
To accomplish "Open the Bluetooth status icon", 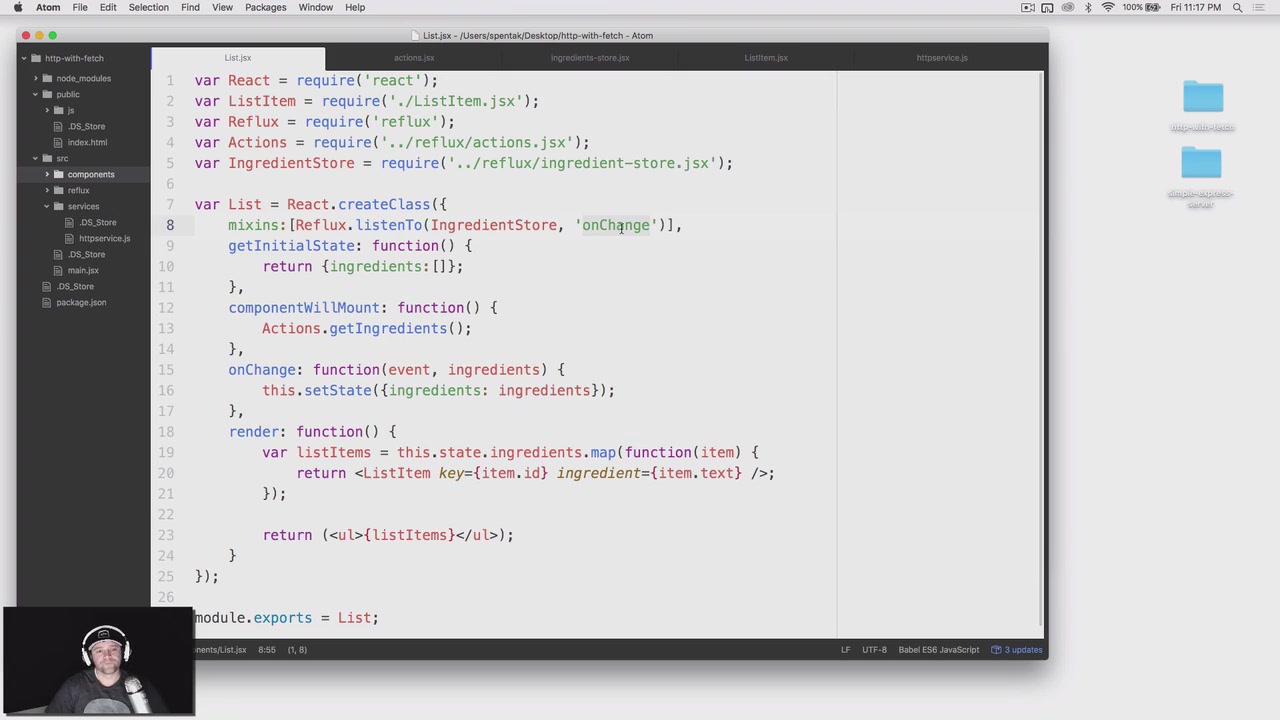I will click(x=1088, y=7).
